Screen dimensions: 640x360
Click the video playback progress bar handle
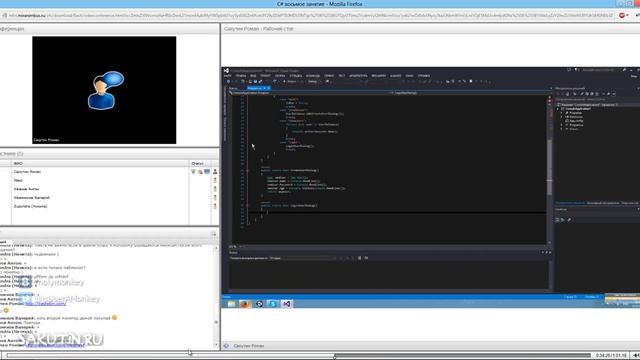click(334, 356)
